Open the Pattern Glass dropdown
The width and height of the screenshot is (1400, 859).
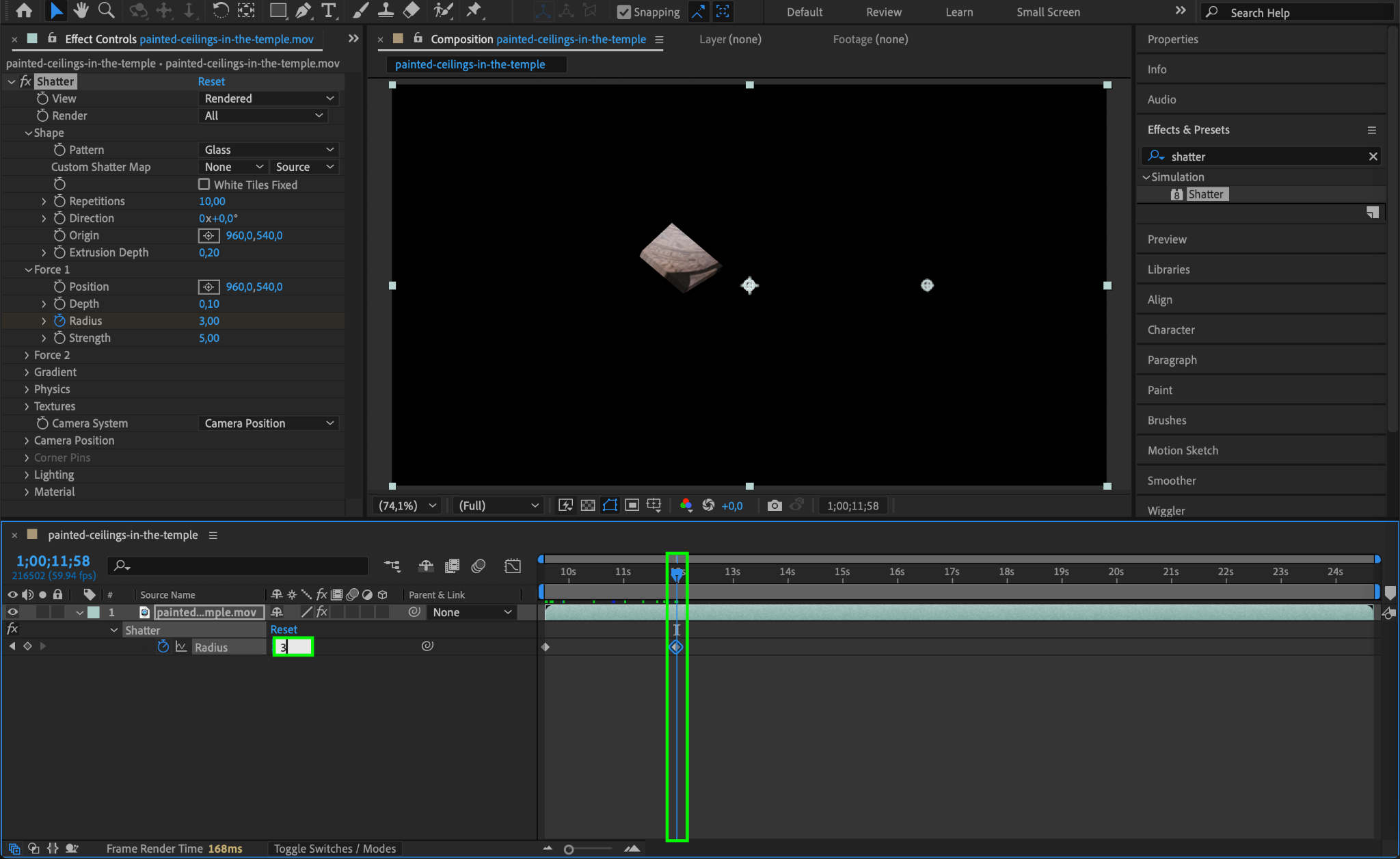coord(269,150)
